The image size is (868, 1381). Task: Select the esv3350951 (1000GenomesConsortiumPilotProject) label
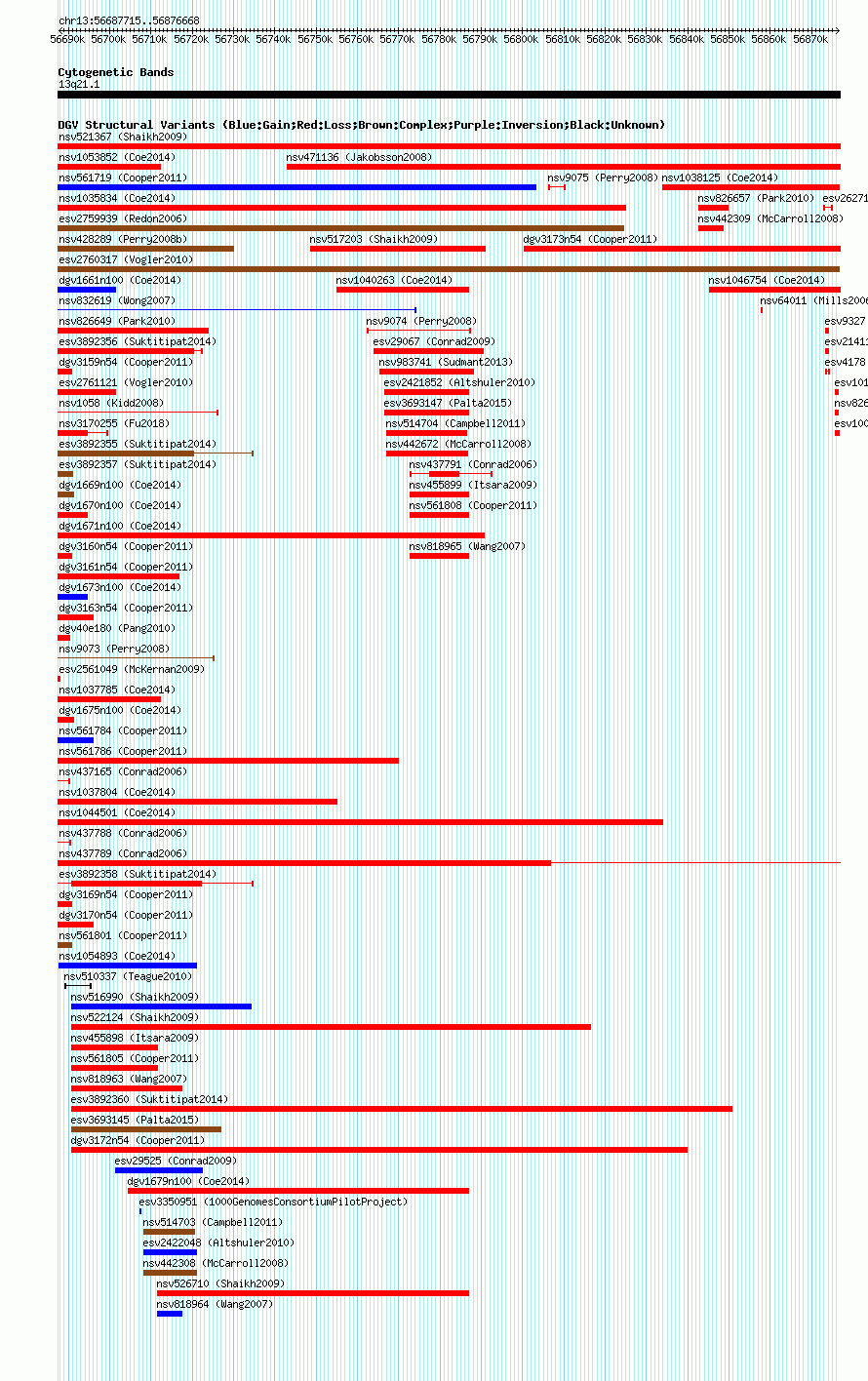273,1202
